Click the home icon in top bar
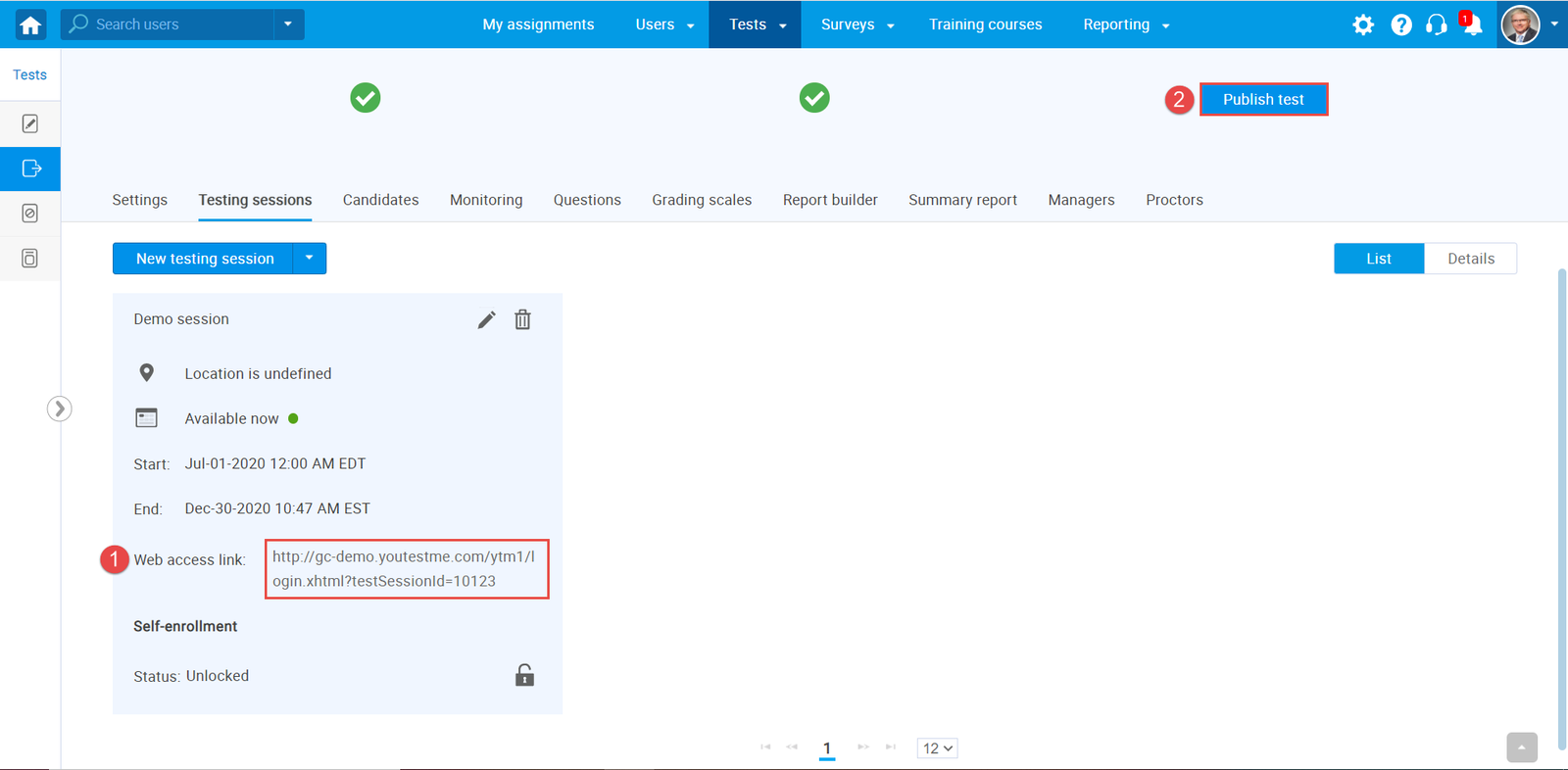 click(x=30, y=24)
